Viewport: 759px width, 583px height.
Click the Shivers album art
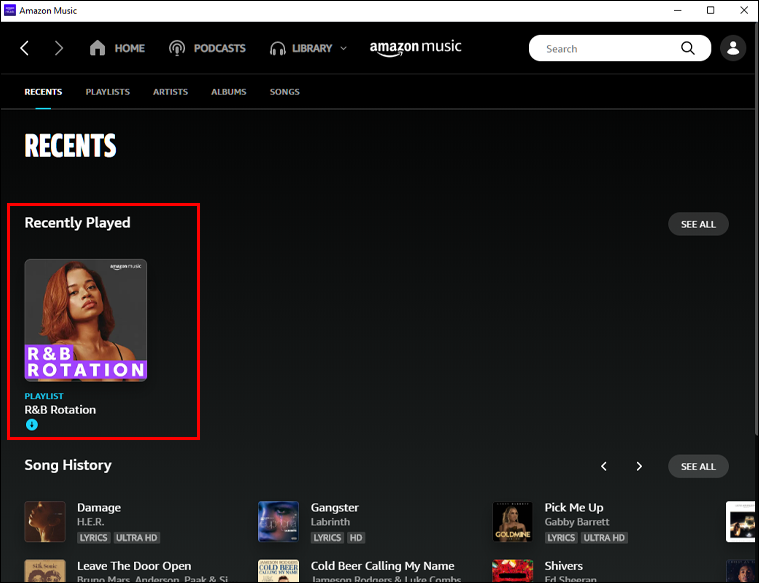point(513,570)
